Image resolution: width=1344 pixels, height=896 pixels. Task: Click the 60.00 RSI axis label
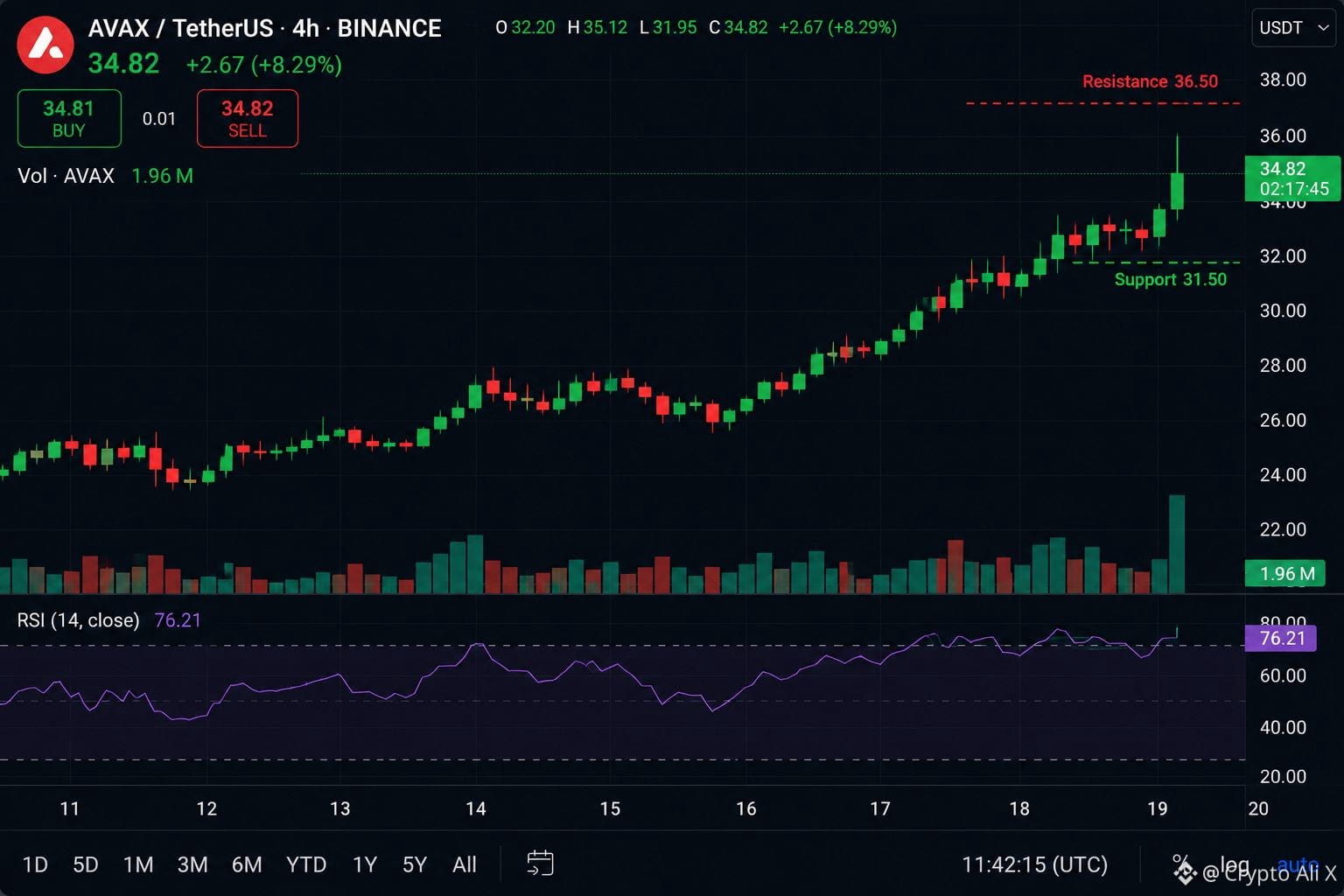pos(1283,675)
